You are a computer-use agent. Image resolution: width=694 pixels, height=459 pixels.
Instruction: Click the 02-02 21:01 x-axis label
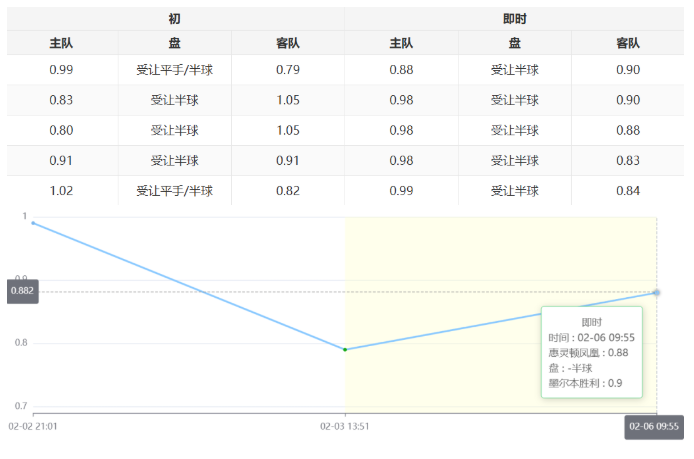33,427
